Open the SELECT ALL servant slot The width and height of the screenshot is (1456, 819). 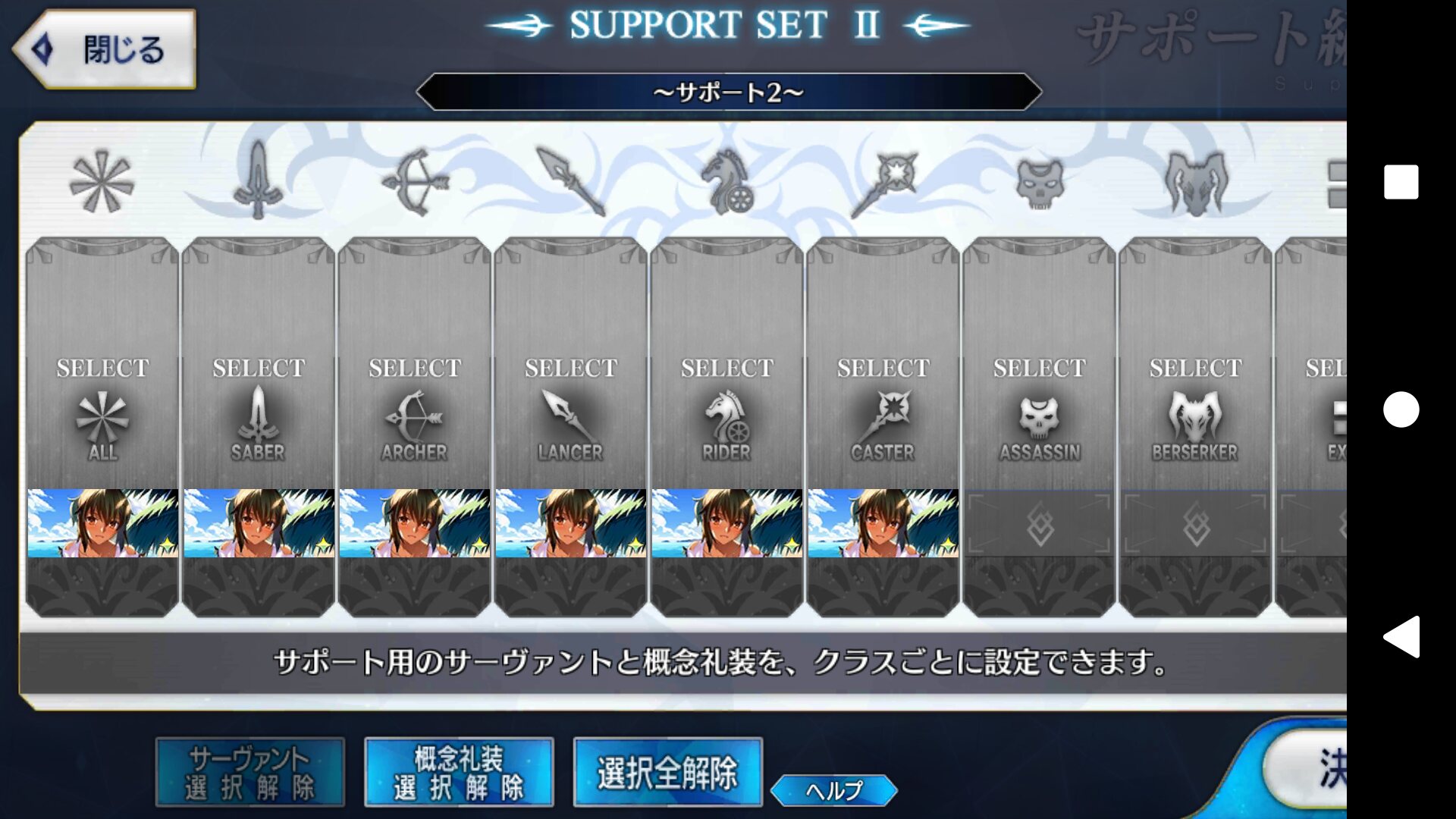pyautogui.click(x=102, y=364)
